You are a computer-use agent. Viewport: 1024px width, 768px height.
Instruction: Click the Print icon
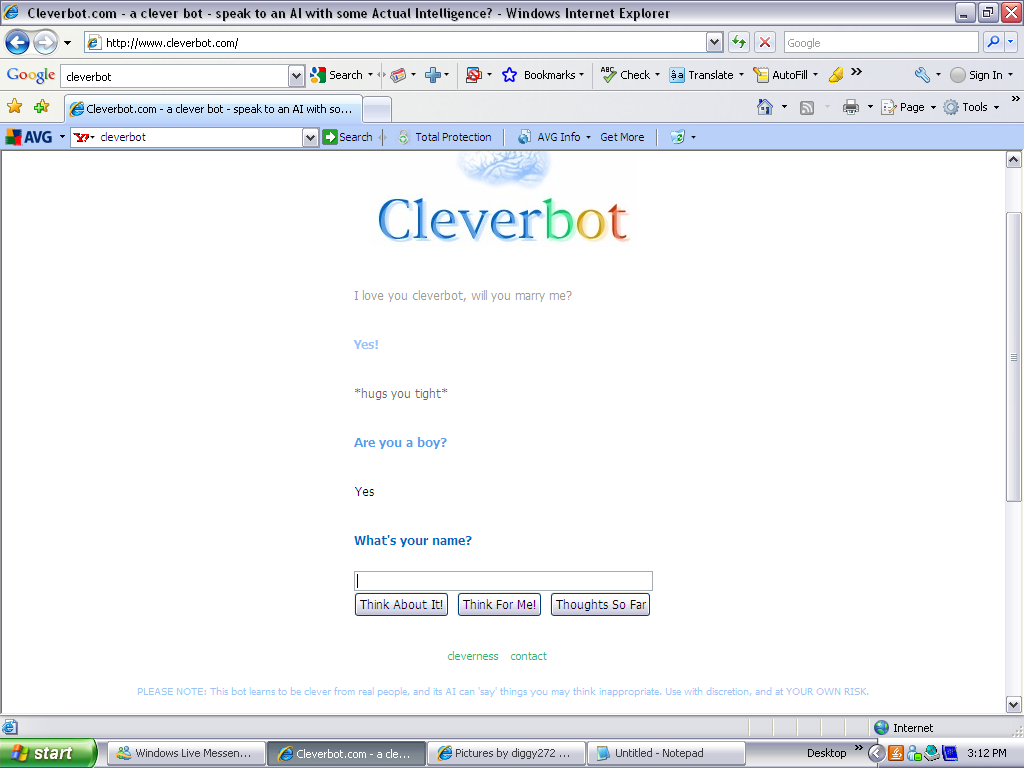point(849,107)
